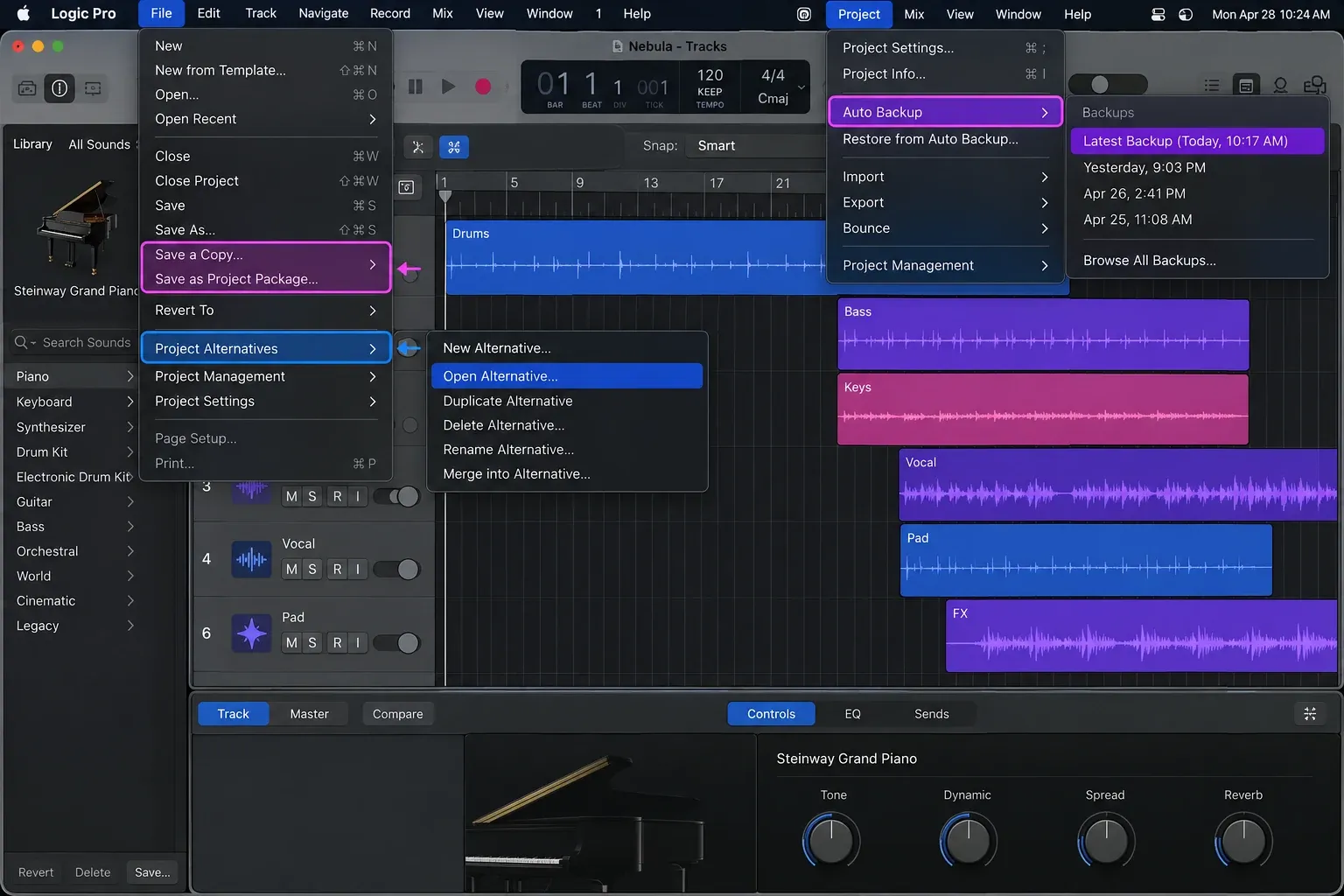1344x896 pixels.
Task: Click the half-circle status icon in menu bar
Action: 1186,14
